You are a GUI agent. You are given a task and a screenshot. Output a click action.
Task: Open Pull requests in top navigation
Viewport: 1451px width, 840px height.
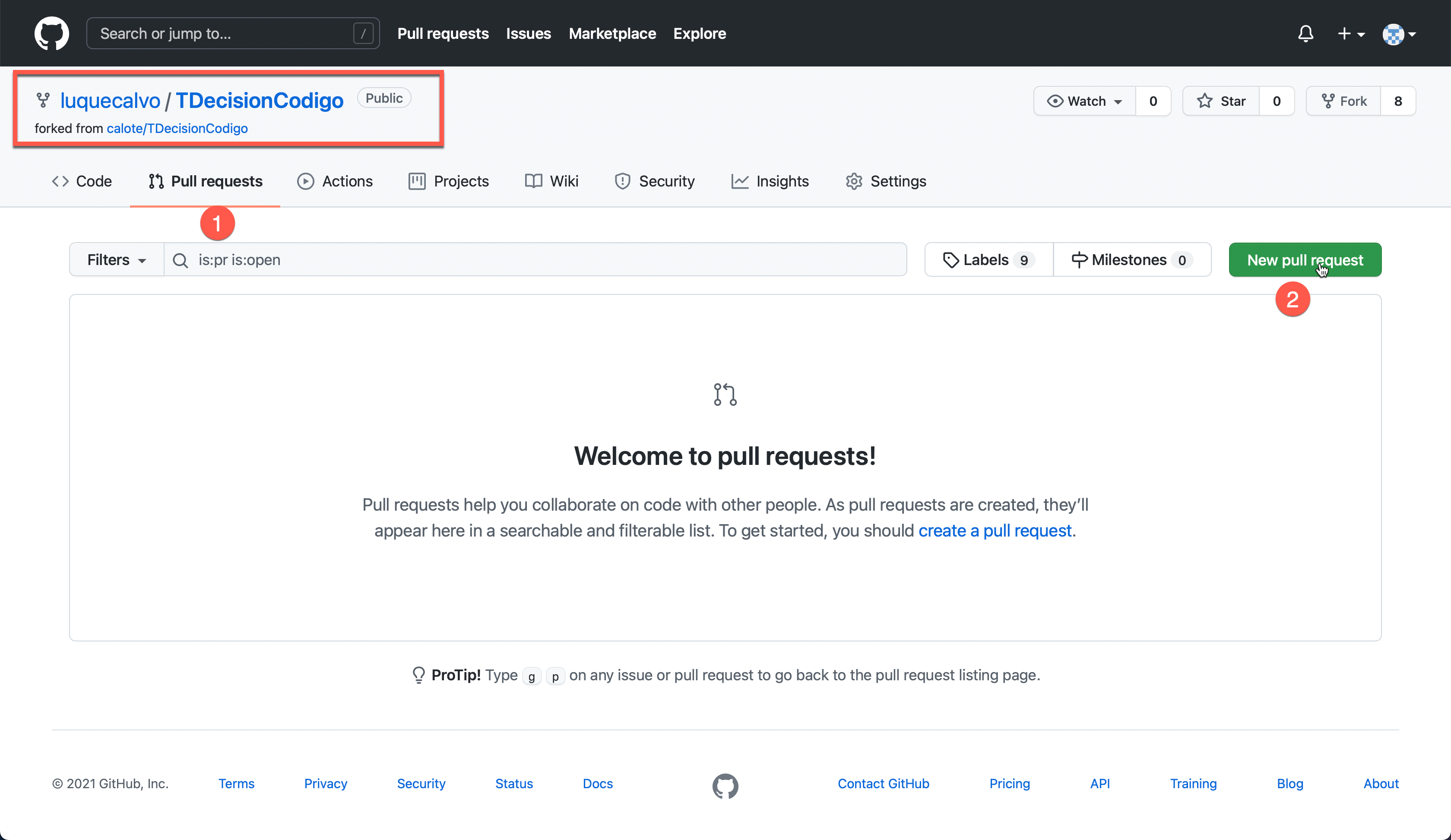pos(443,33)
